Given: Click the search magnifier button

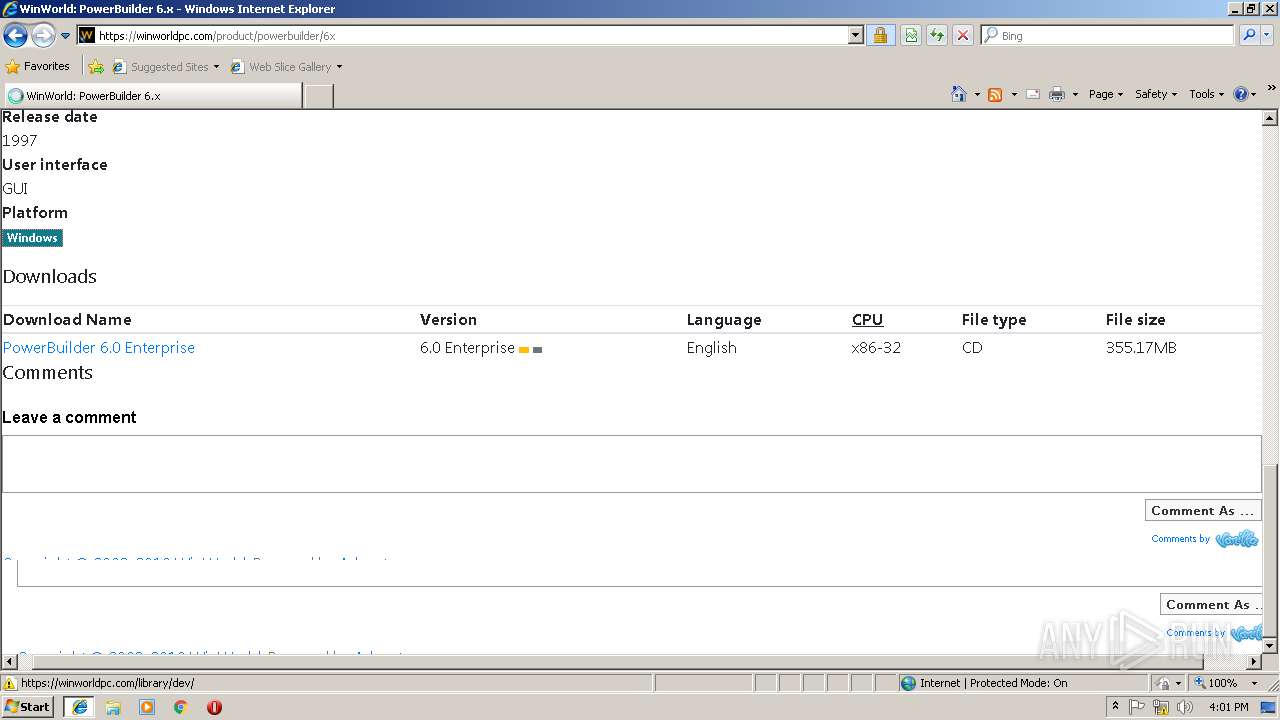Looking at the screenshot, I should pos(1249,35).
